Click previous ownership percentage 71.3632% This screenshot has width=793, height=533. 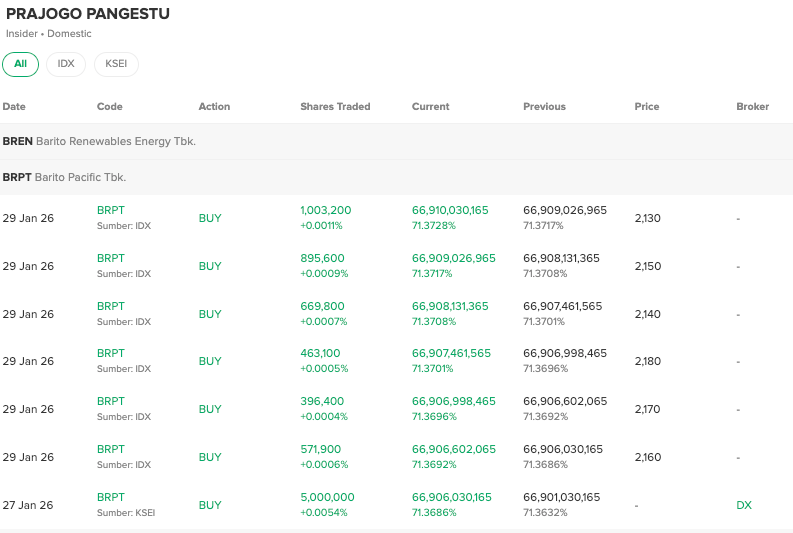(x=545, y=513)
